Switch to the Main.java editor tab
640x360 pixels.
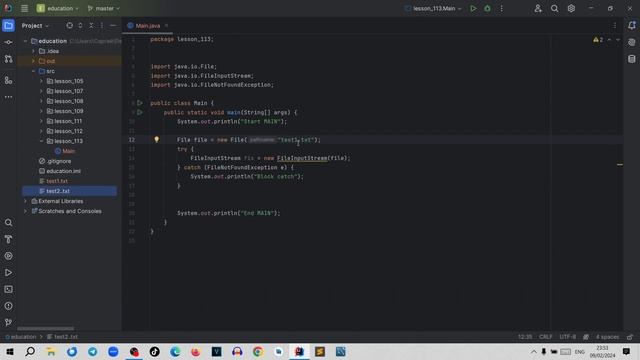click(147, 26)
